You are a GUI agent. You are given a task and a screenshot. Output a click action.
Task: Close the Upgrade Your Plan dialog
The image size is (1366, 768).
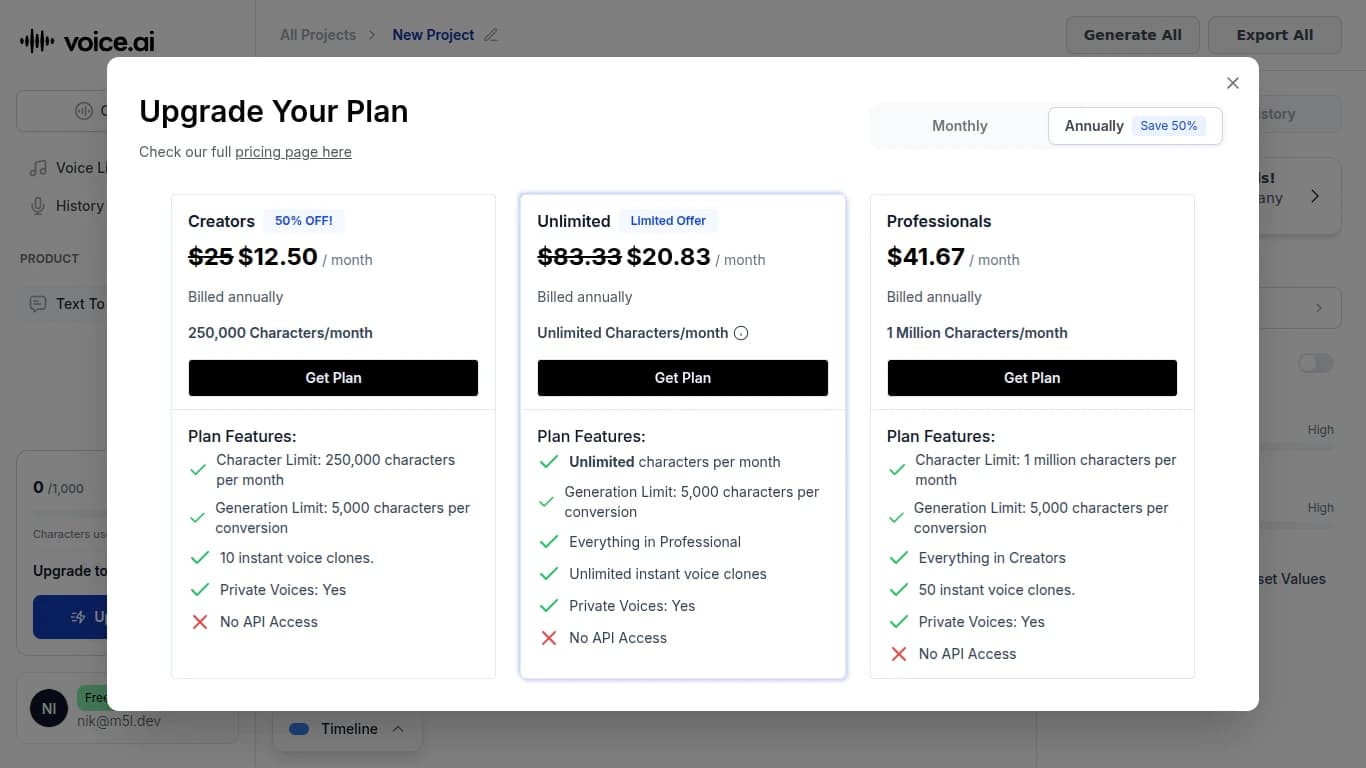(x=1233, y=83)
